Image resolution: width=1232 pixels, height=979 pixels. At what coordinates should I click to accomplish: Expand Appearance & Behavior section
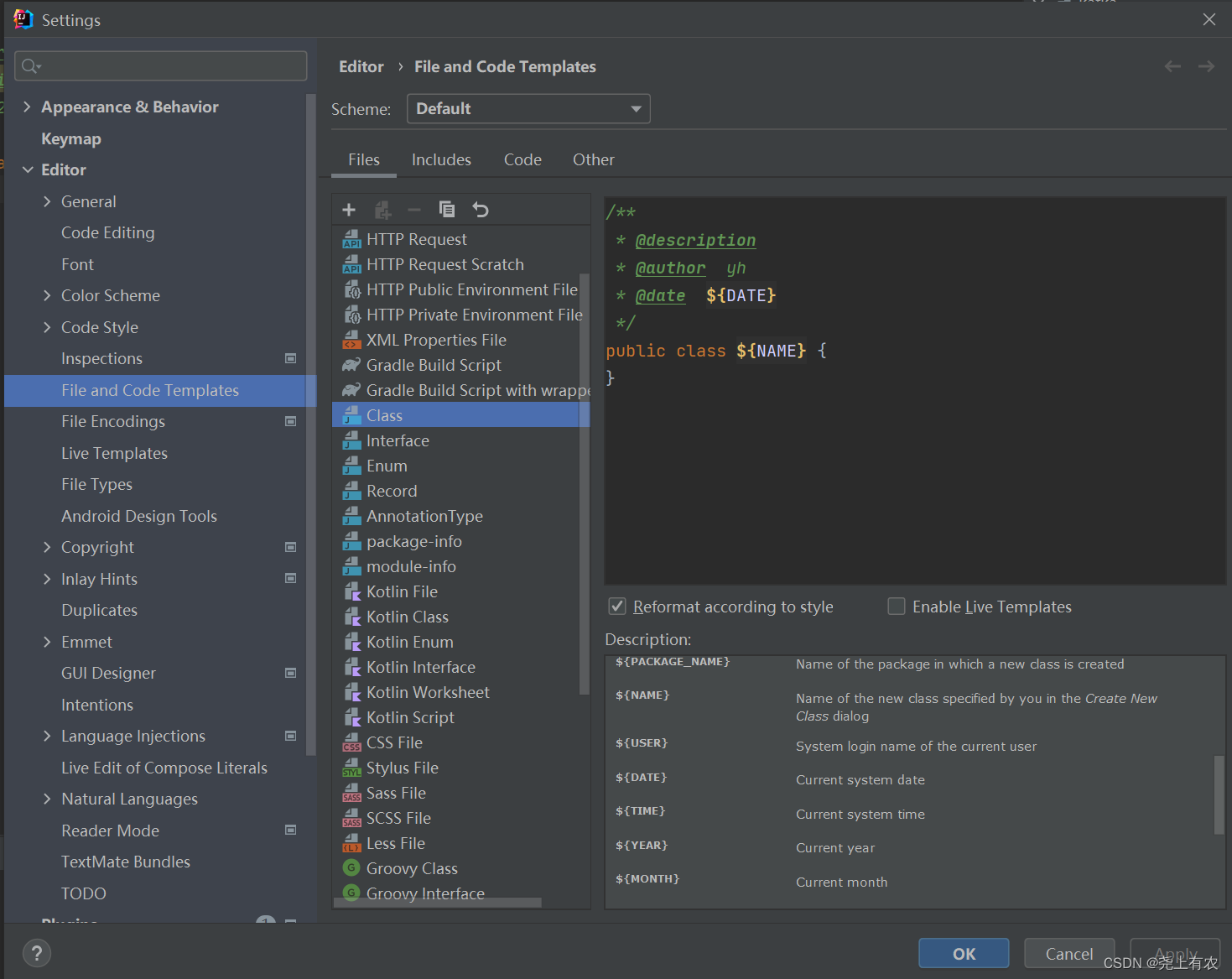pos(27,107)
